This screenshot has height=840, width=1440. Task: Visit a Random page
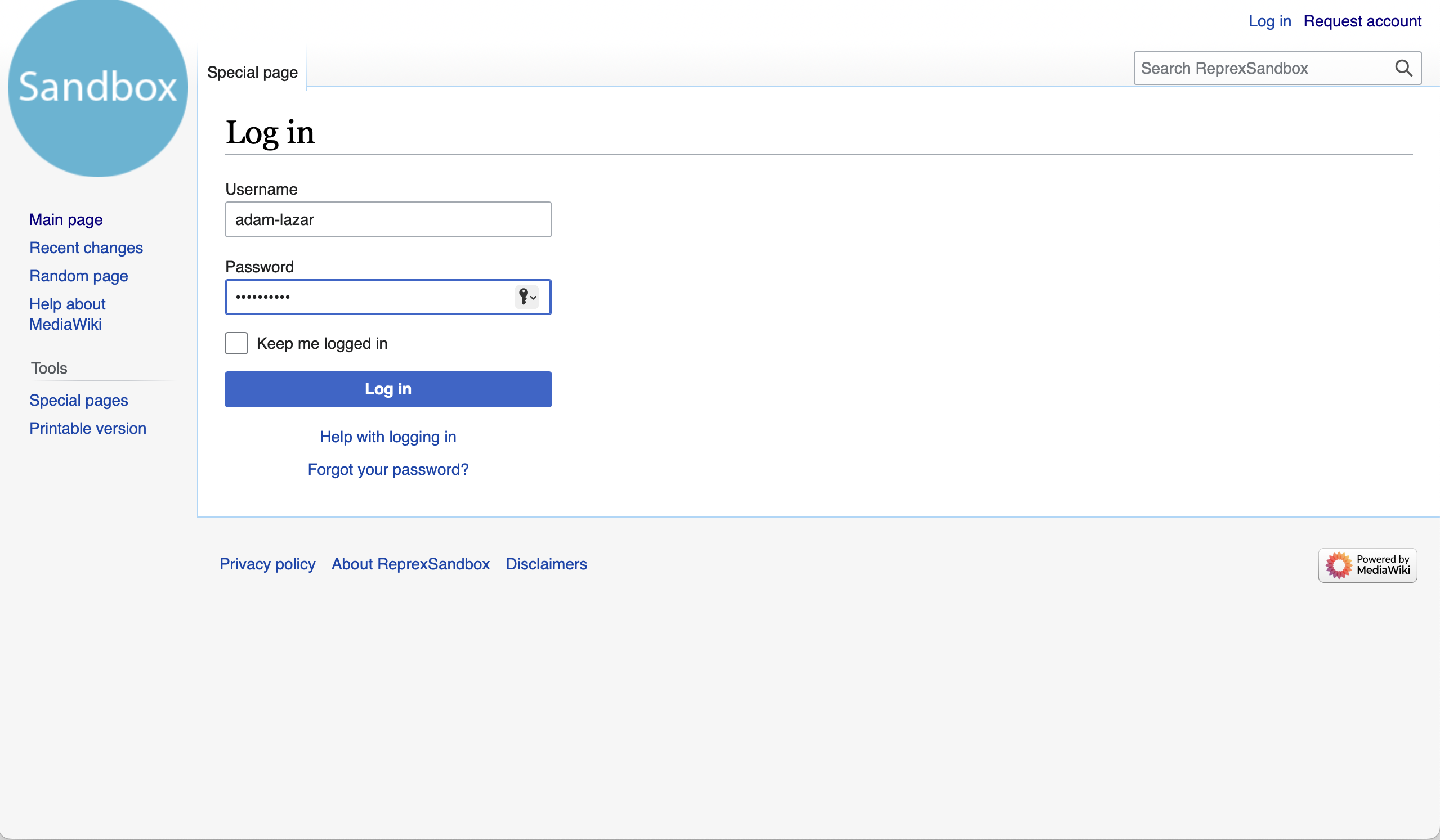click(x=78, y=276)
